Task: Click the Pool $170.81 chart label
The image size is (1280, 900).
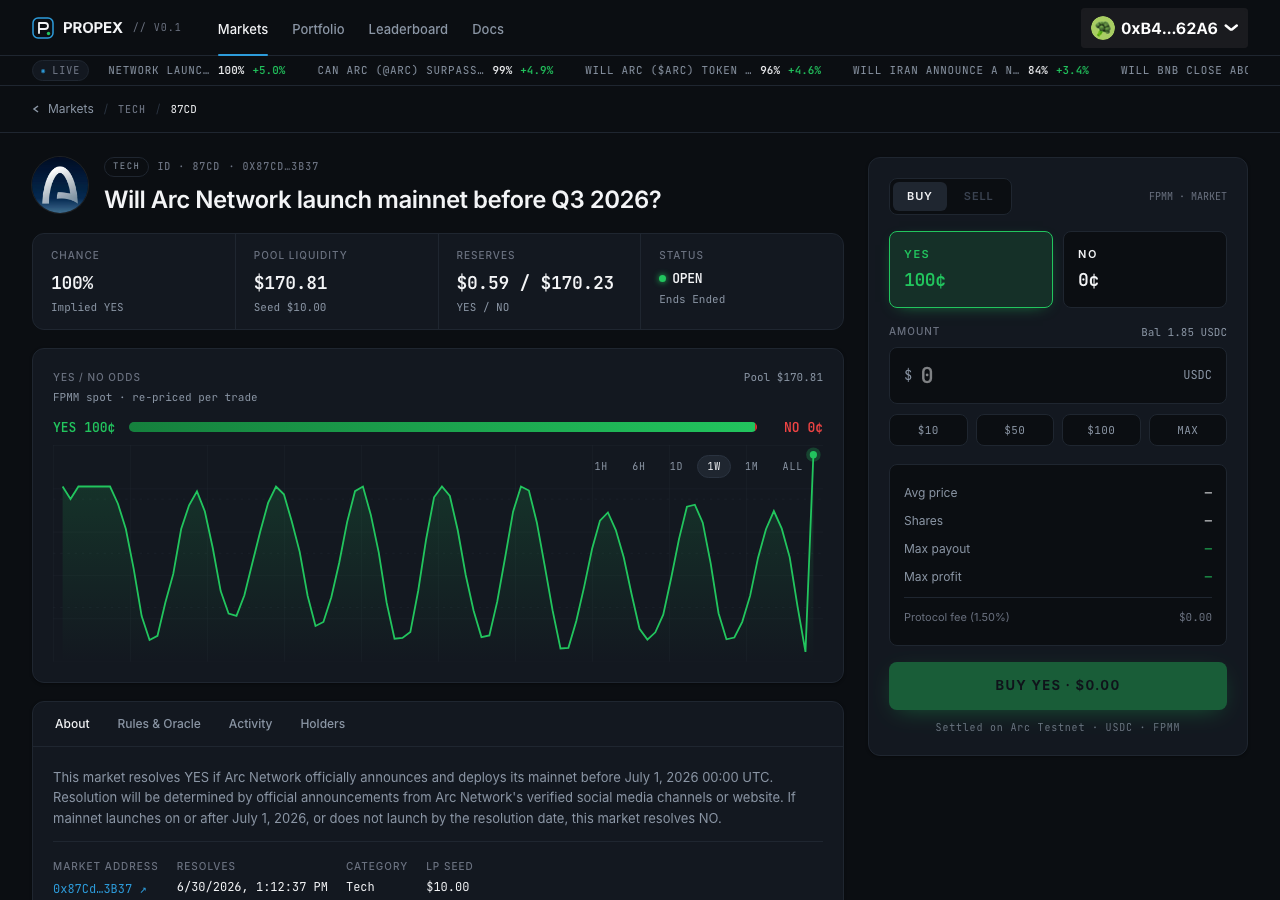Action: [x=783, y=378]
